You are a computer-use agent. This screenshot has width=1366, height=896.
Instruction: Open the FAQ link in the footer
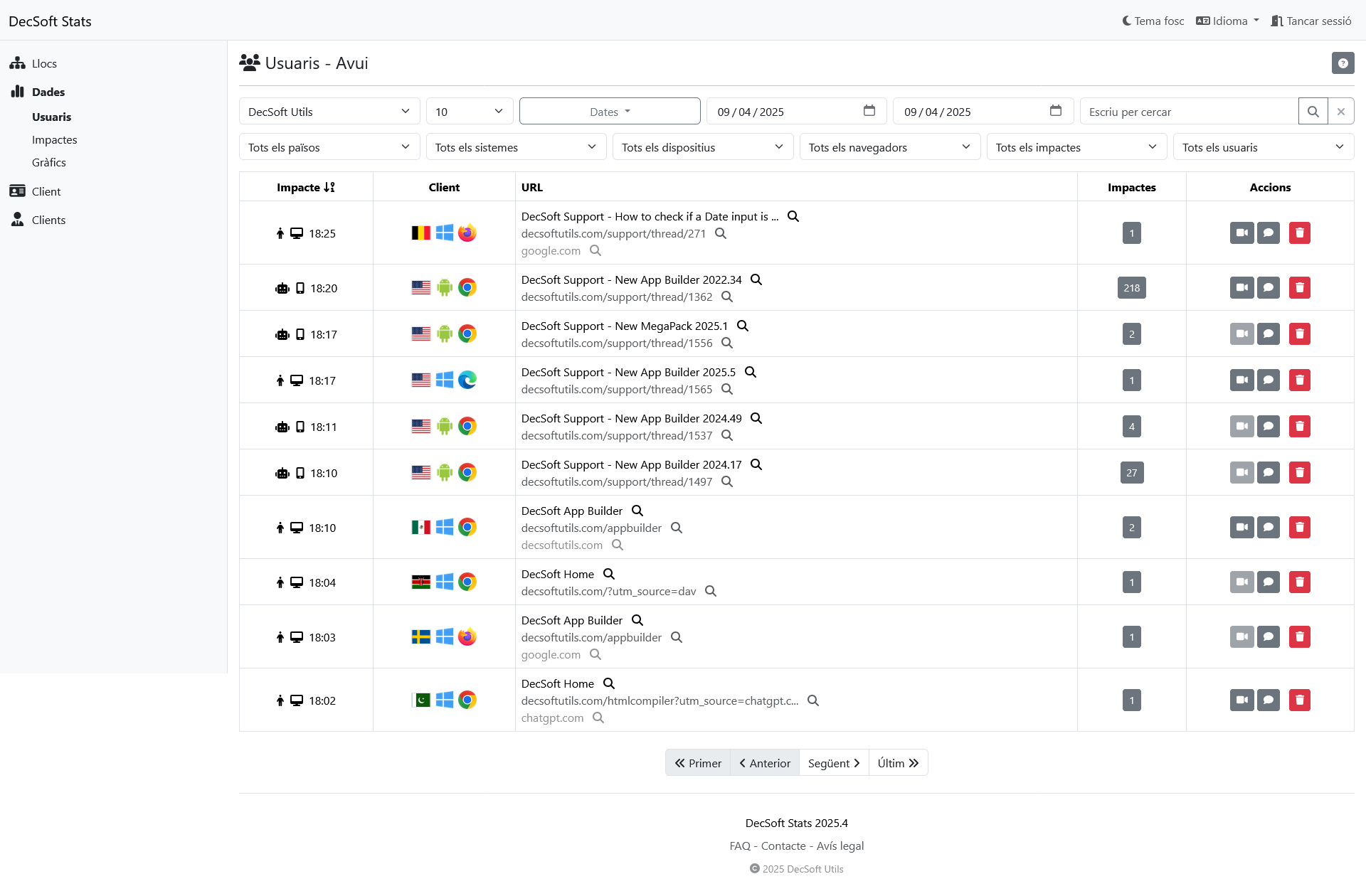coord(740,846)
